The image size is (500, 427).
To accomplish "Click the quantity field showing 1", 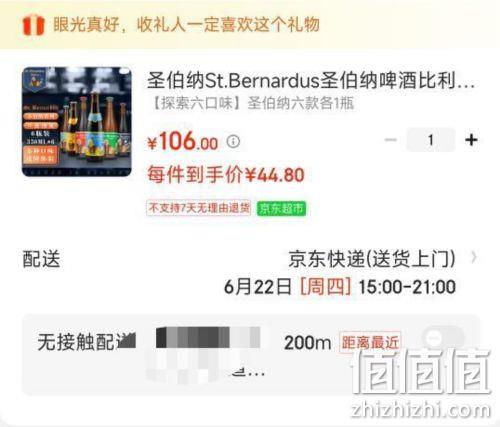I will pyautogui.click(x=431, y=140).
